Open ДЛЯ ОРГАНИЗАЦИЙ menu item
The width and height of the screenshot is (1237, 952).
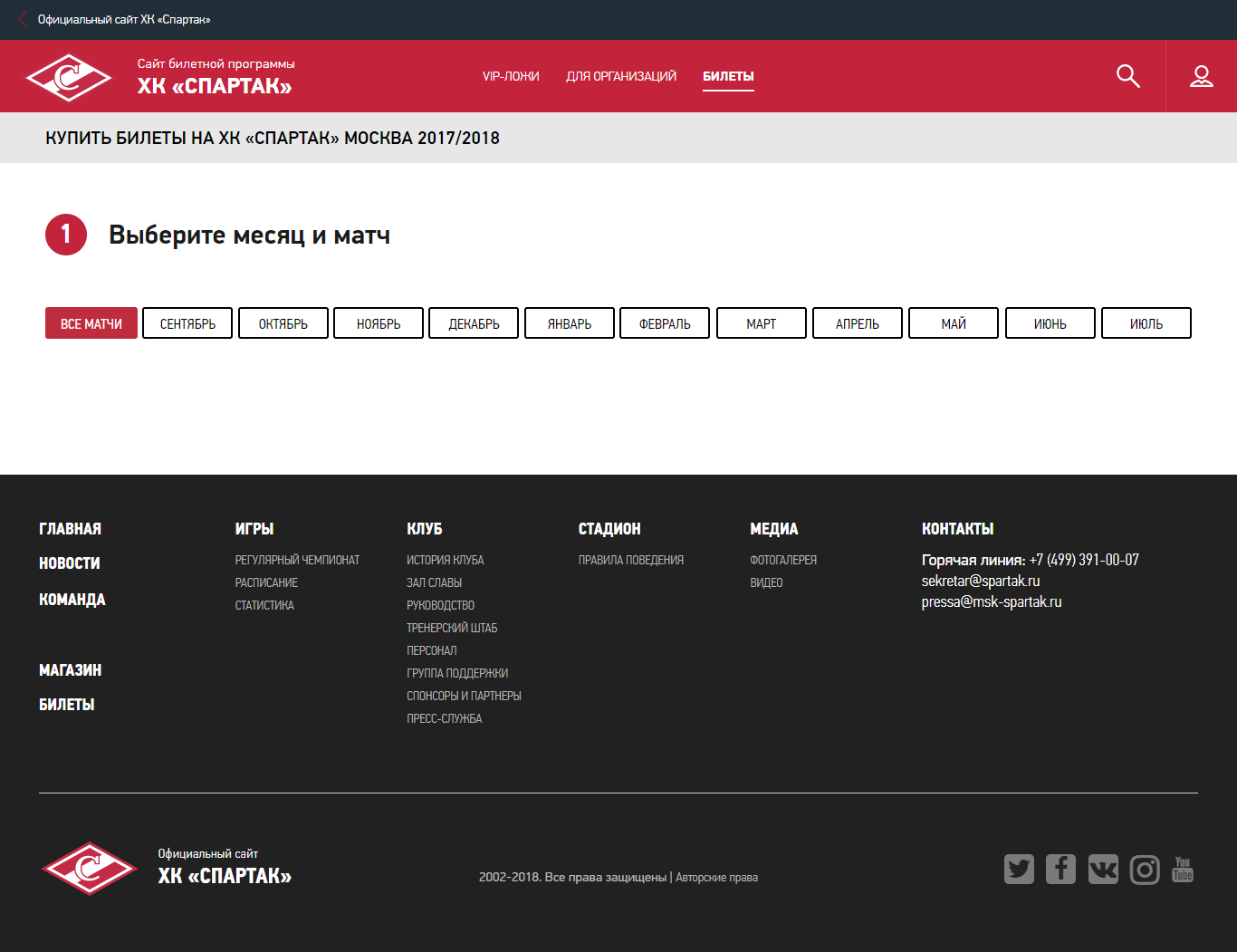coord(621,77)
